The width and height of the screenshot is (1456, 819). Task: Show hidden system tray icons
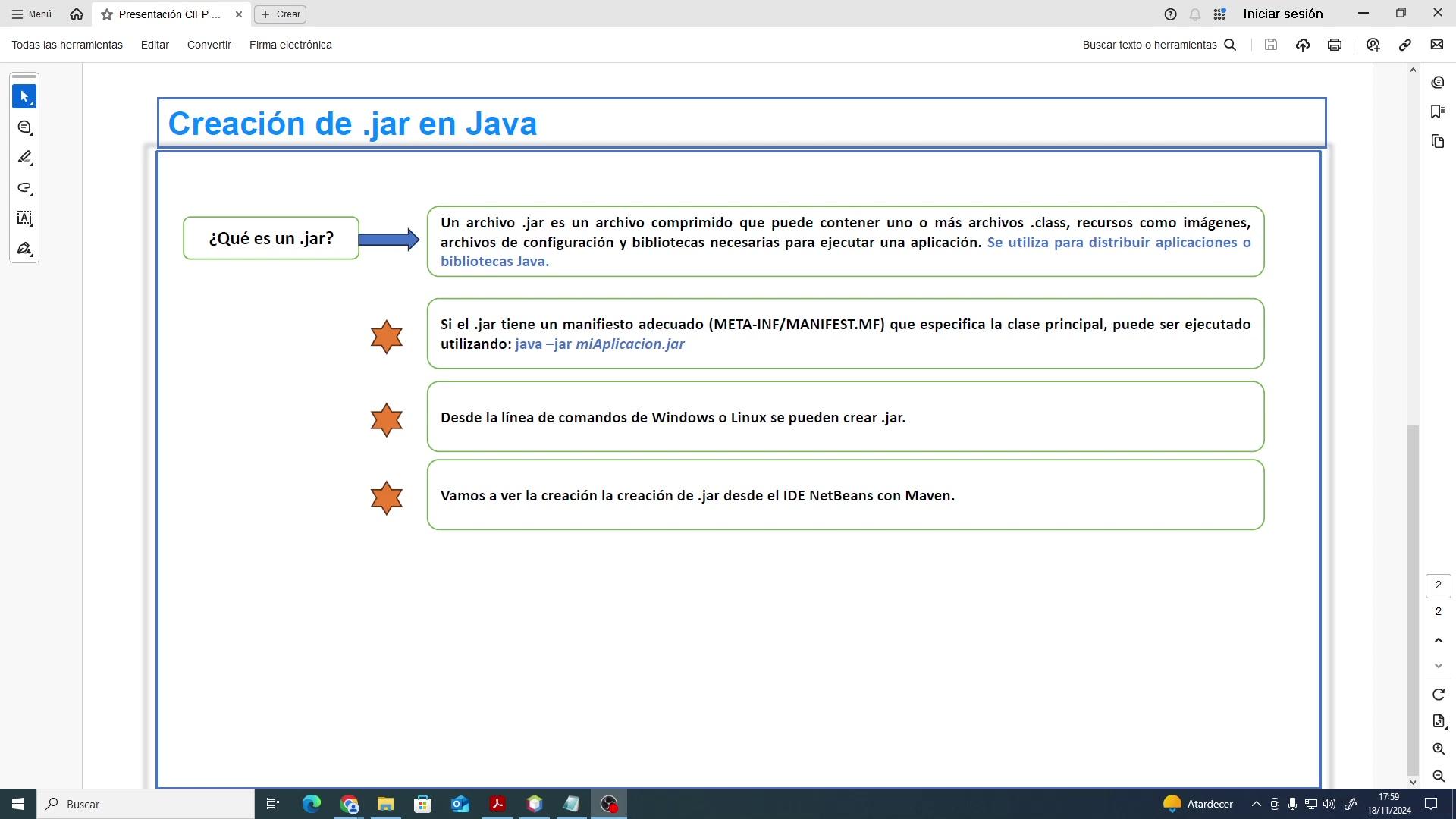(x=1256, y=804)
